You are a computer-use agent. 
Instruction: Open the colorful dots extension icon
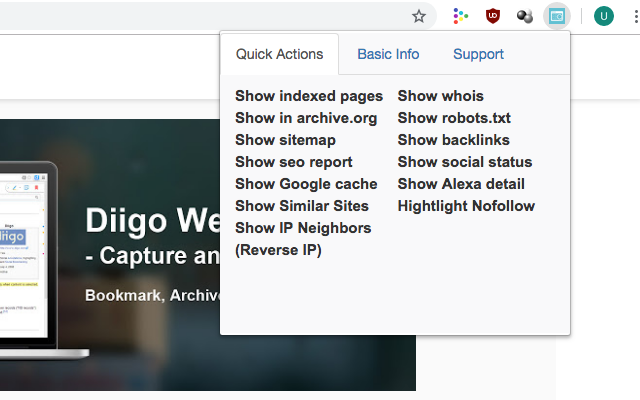click(460, 16)
